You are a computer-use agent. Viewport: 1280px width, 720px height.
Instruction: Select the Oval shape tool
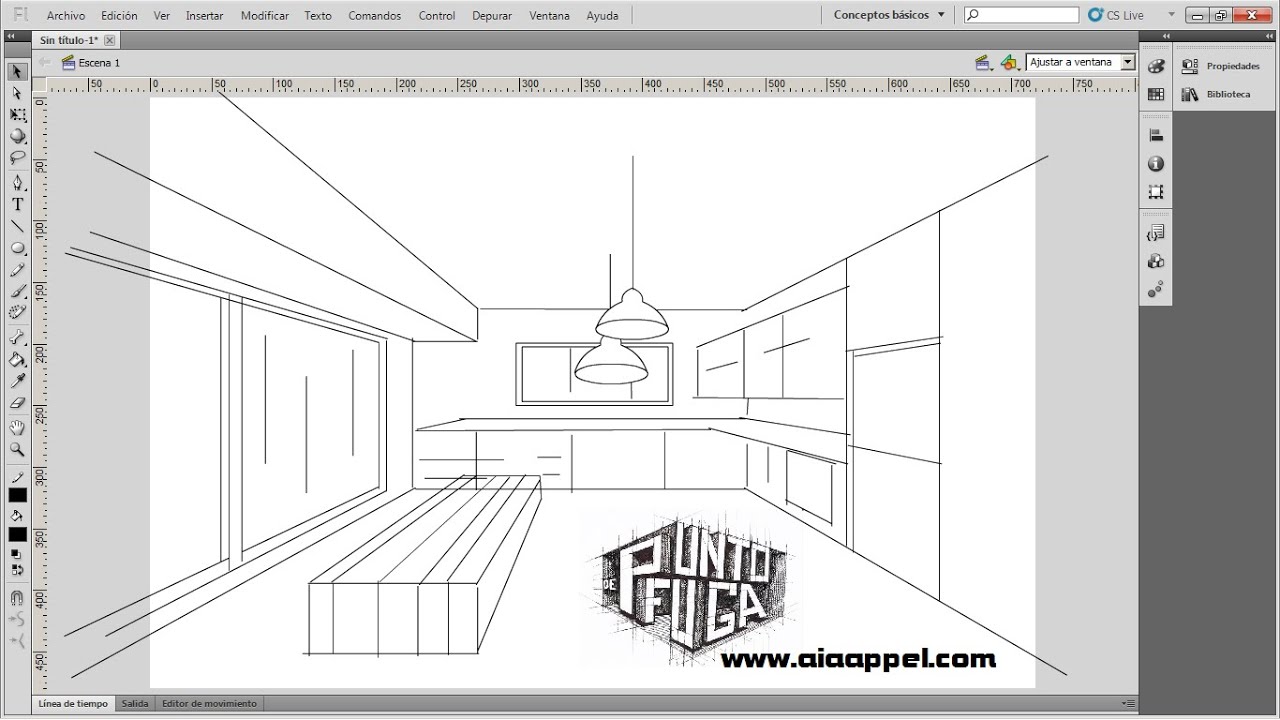pos(17,247)
